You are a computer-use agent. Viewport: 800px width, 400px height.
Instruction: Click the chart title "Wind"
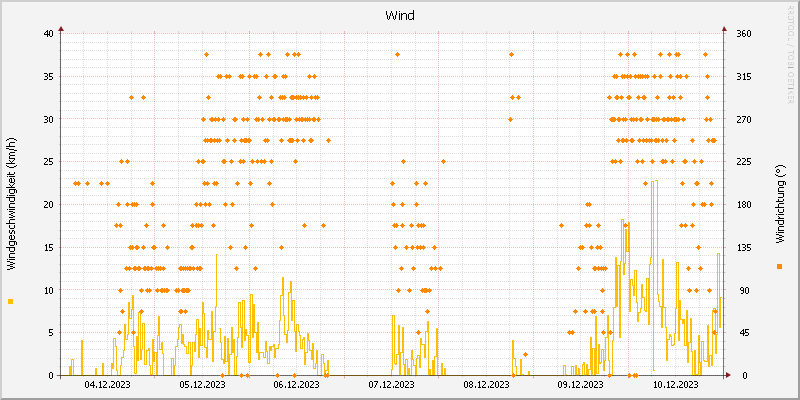click(399, 16)
